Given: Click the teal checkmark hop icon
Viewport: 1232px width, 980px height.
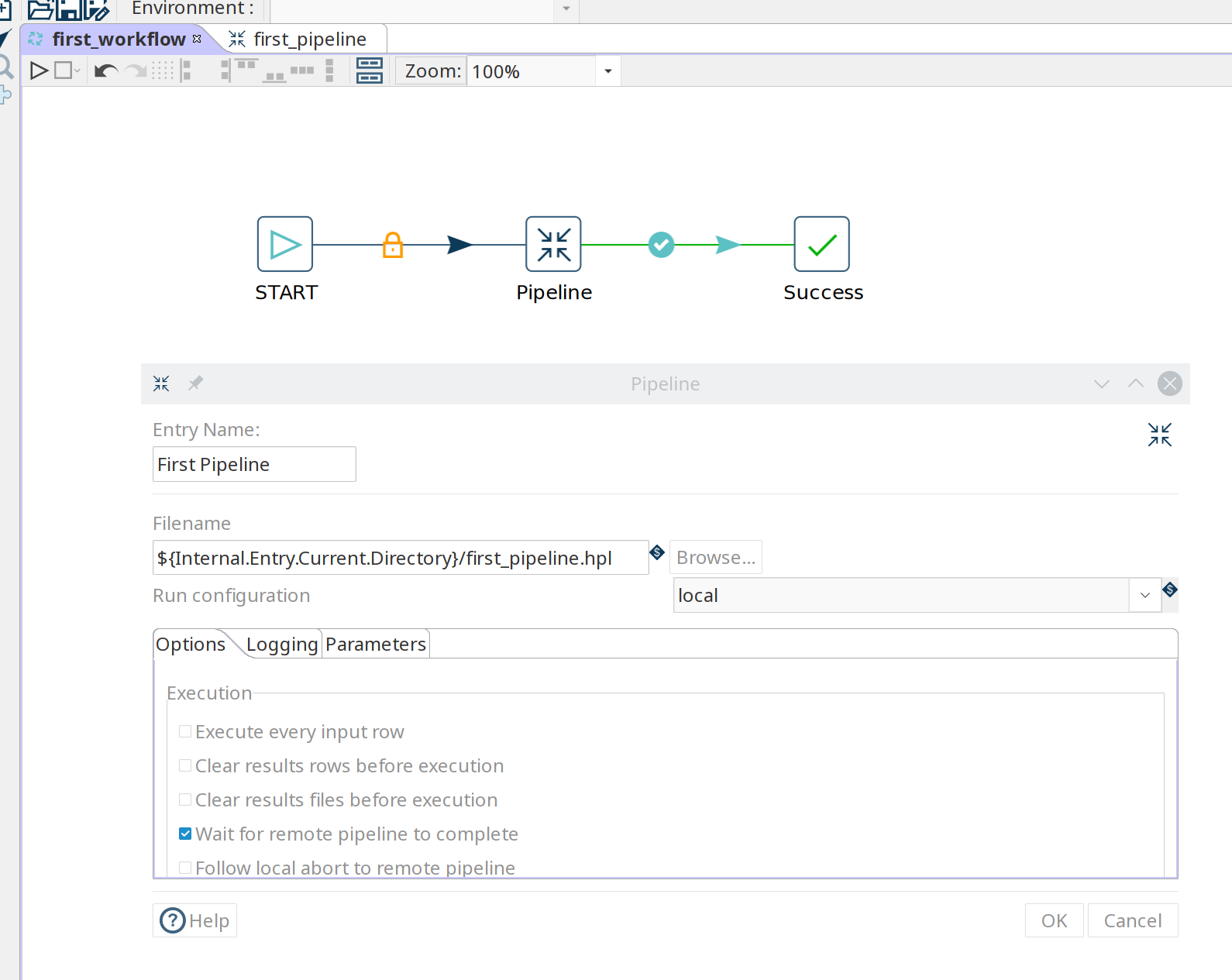Looking at the screenshot, I should click(661, 245).
